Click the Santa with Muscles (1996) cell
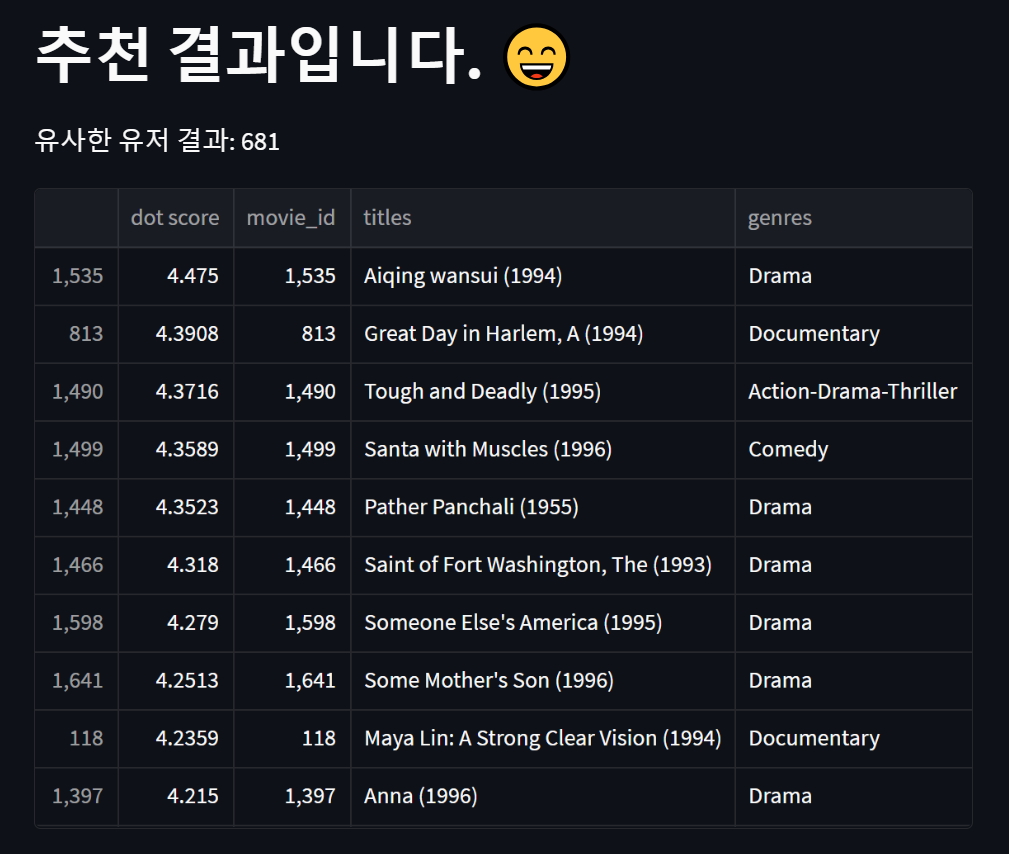This screenshot has width=1009, height=854. tap(543, 449)
